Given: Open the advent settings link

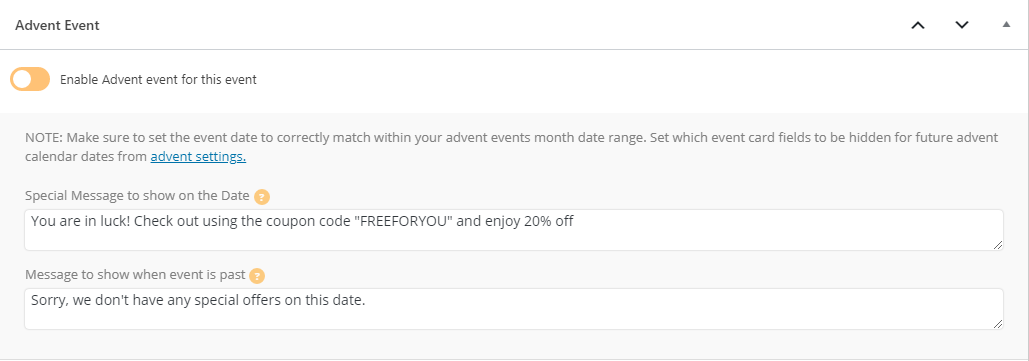Looking at the screenshot, I should (198, 157).
